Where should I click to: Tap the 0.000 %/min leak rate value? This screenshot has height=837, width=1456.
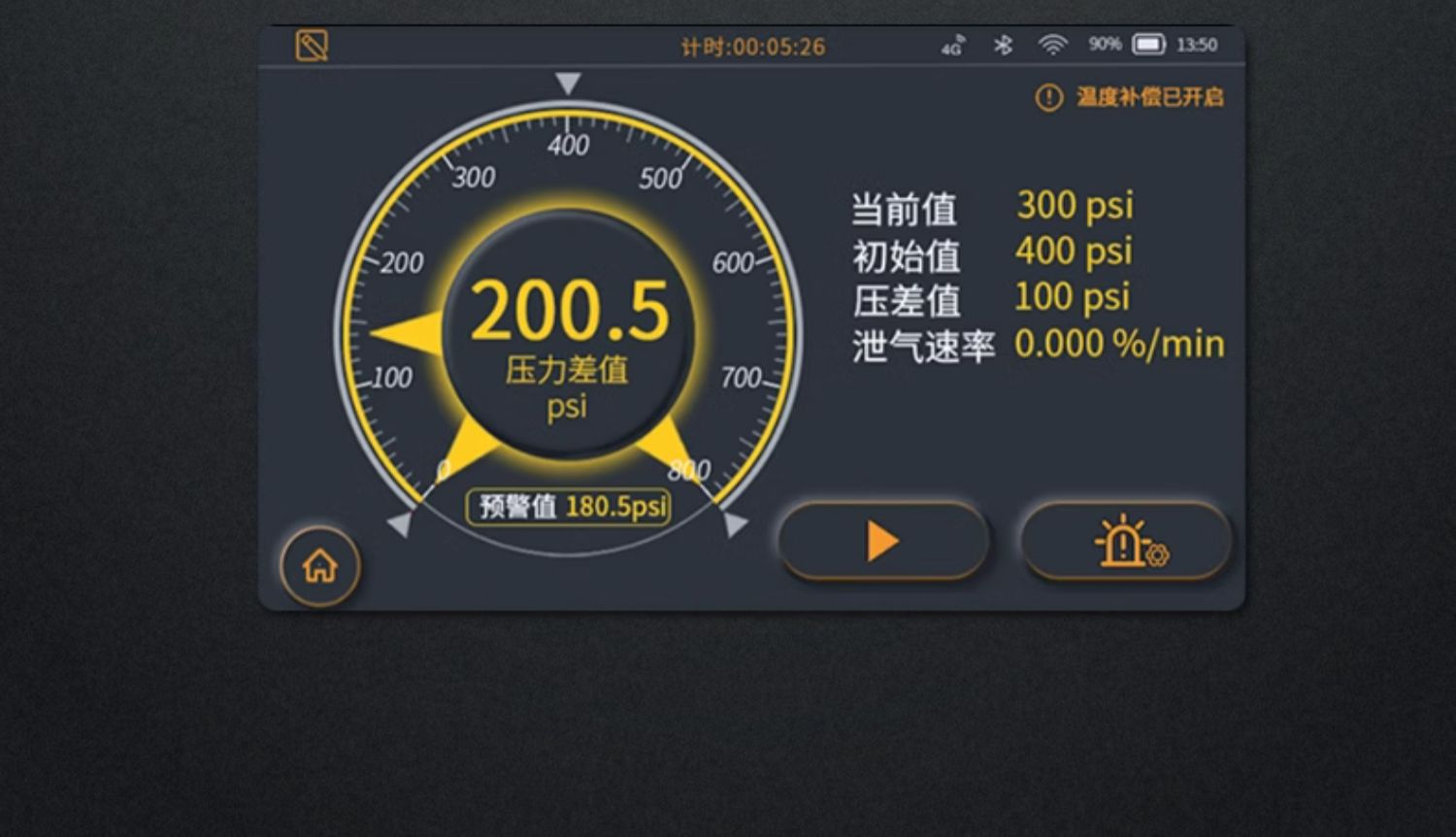(1119, 344)
